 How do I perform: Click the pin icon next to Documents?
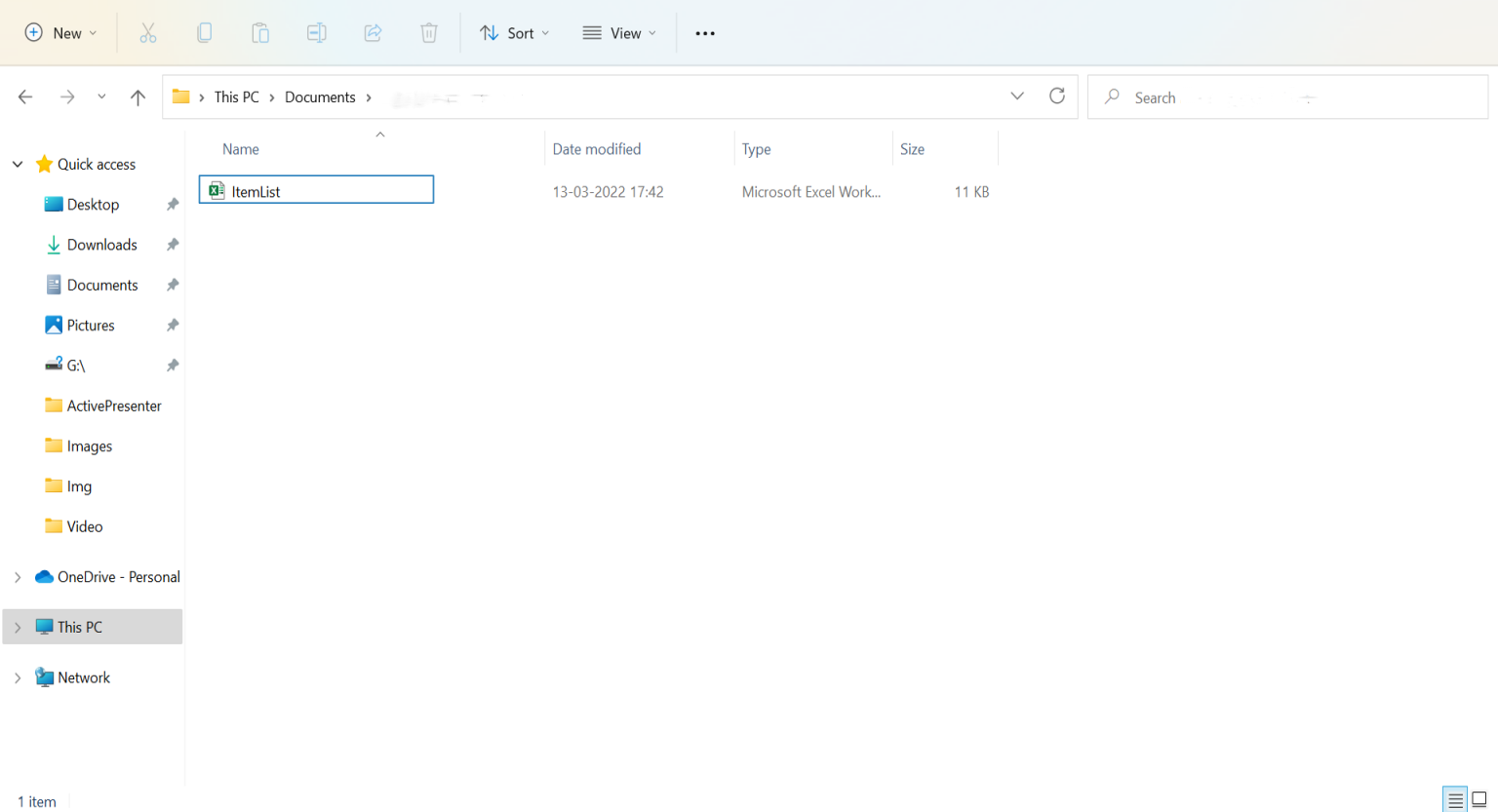pos(173,285)
